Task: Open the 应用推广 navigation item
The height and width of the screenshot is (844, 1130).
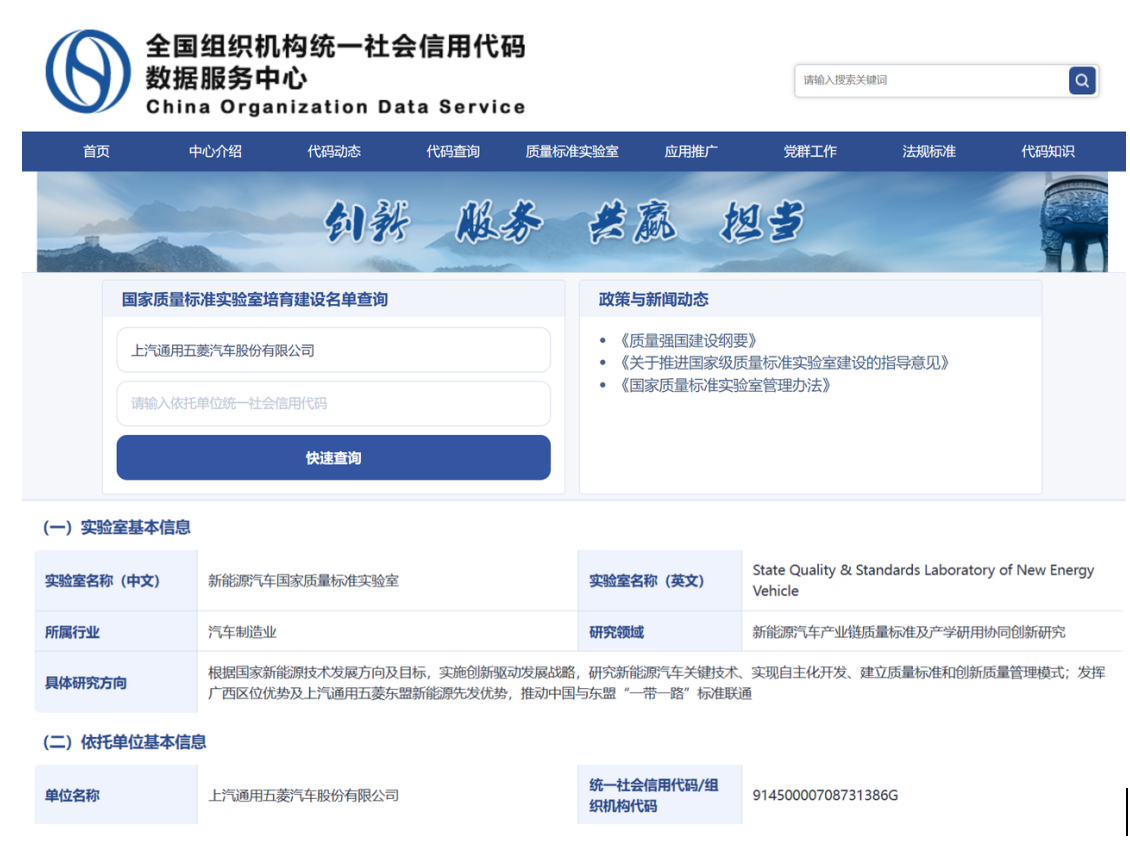Action: point(690,151)
